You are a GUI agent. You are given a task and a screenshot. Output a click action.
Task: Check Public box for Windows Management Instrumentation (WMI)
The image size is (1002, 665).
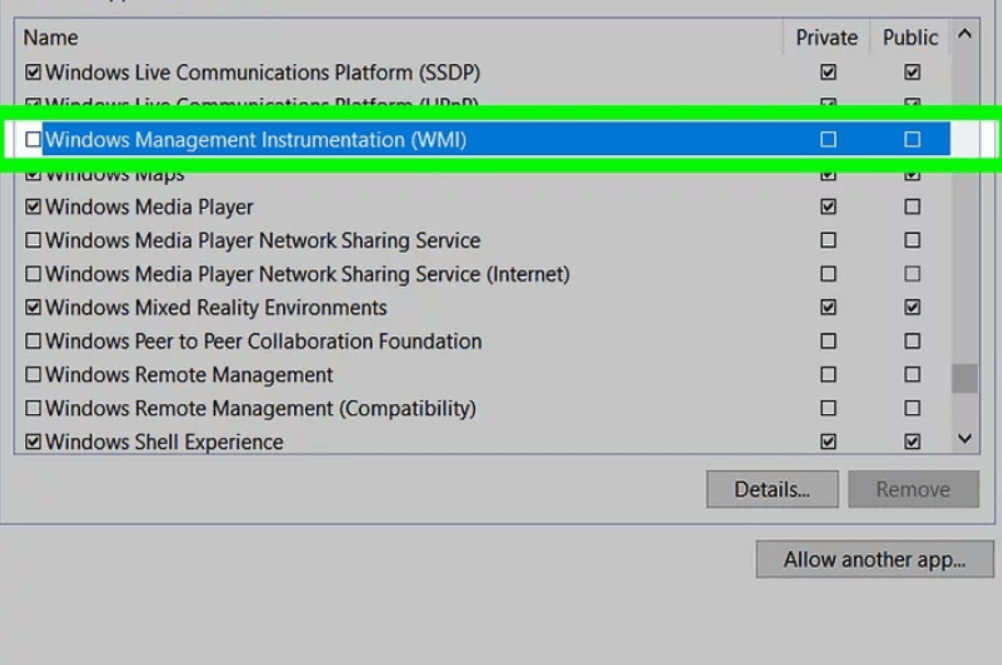coord(913,139)
